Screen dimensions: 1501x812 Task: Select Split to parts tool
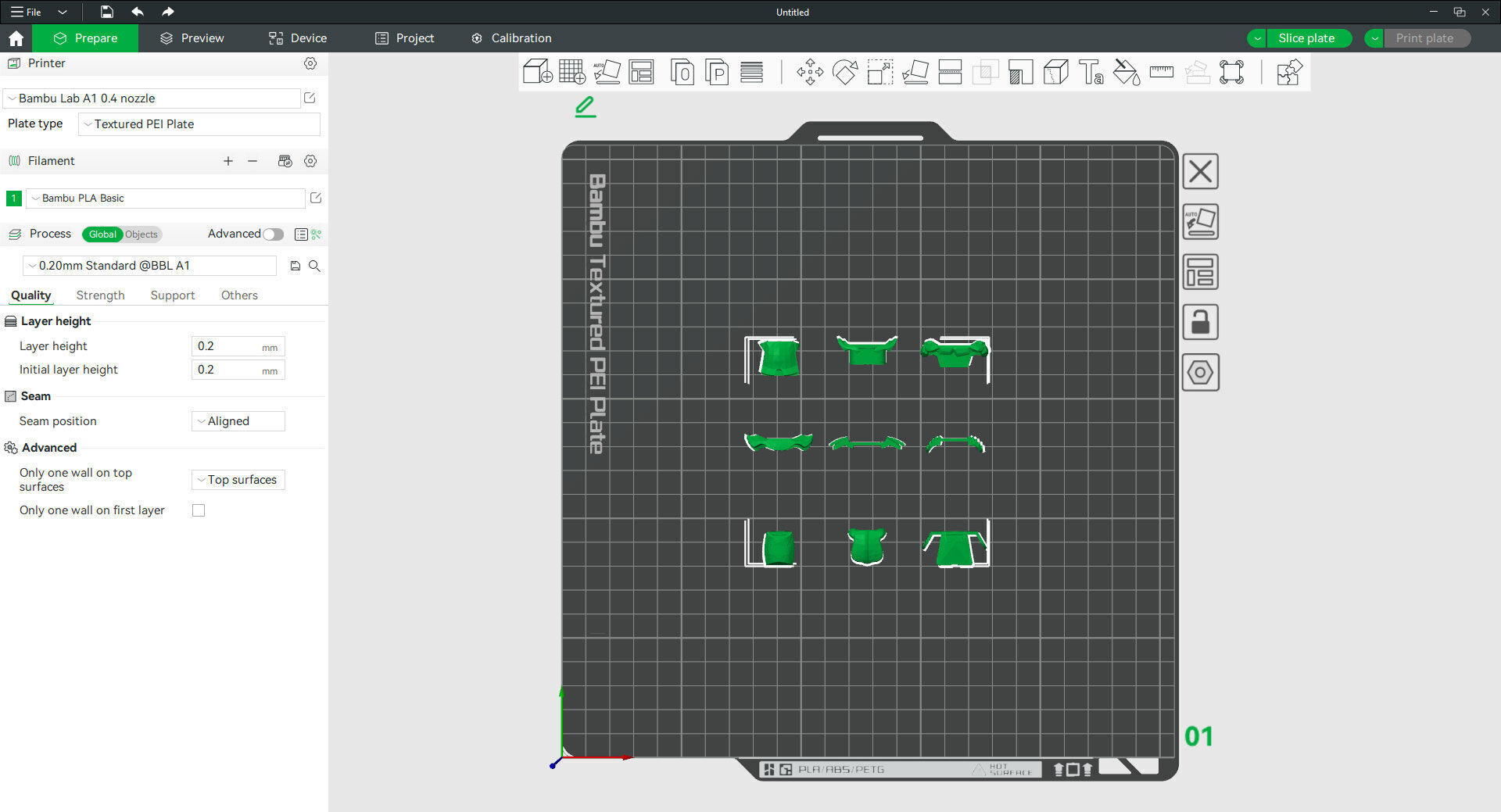pyautogui.click(x=717, y=72)
